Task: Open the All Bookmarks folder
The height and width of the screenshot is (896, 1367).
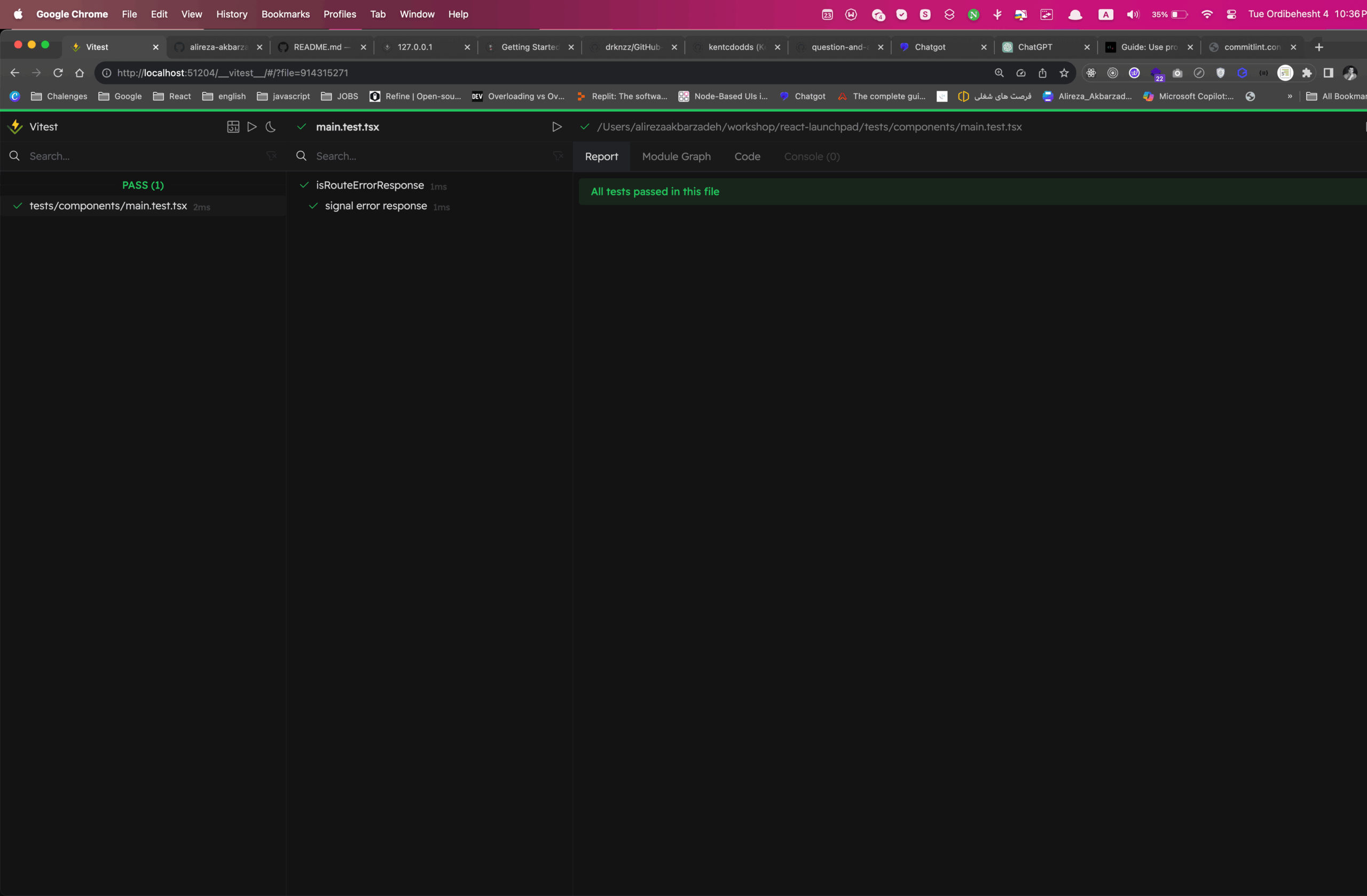Action: (x=1336, y=97)
